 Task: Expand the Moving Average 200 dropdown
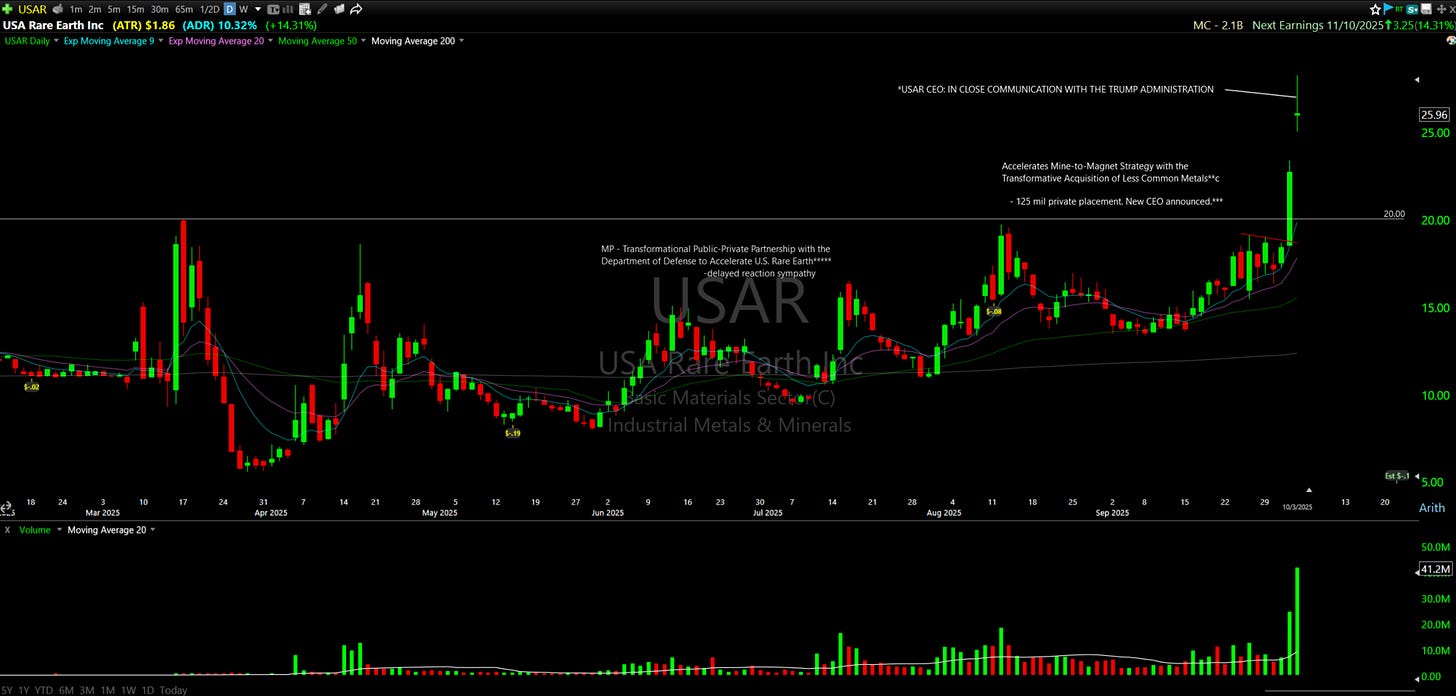[461, 41]
